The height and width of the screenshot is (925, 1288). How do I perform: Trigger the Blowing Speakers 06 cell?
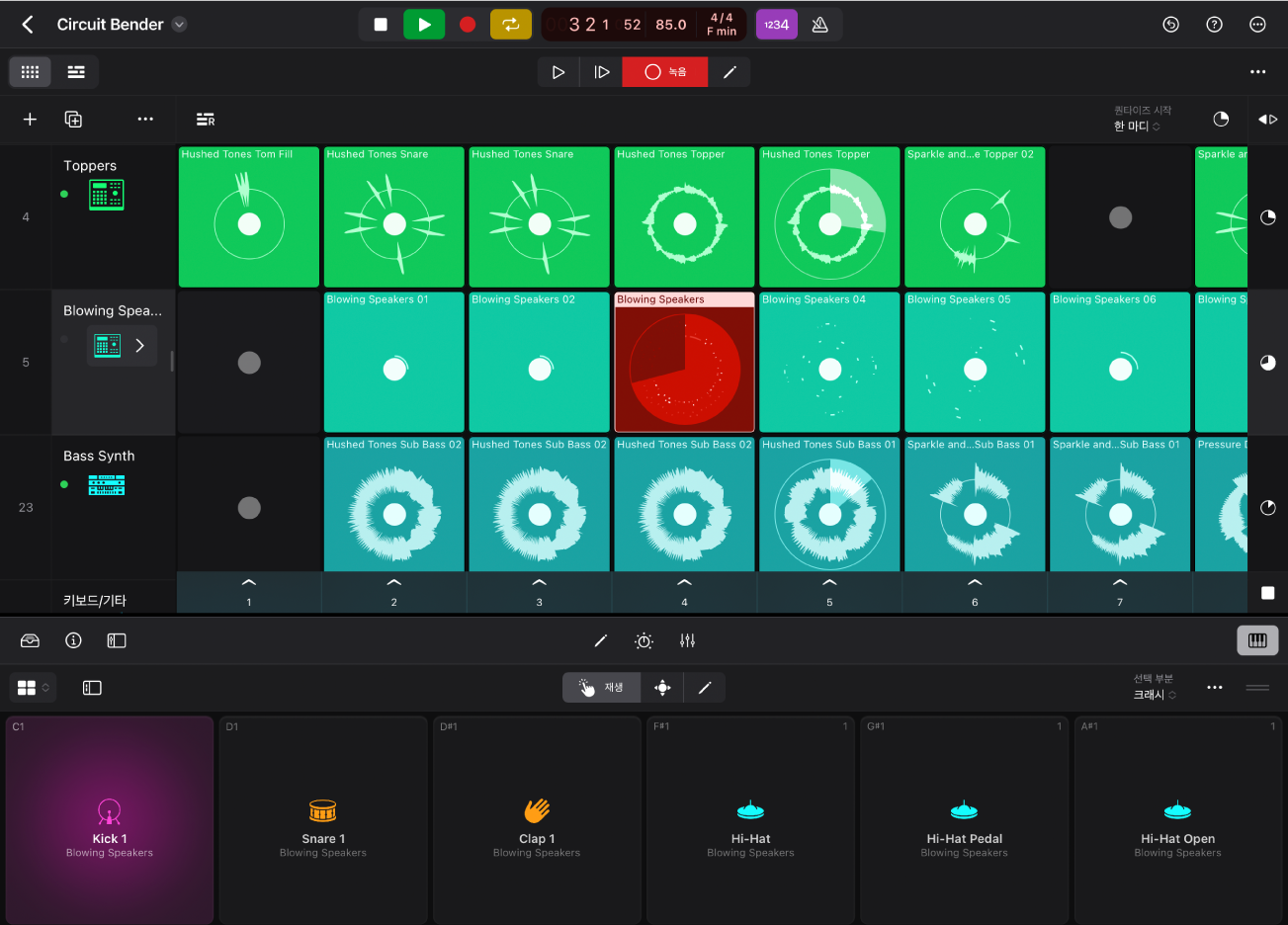pos(1120,363)
